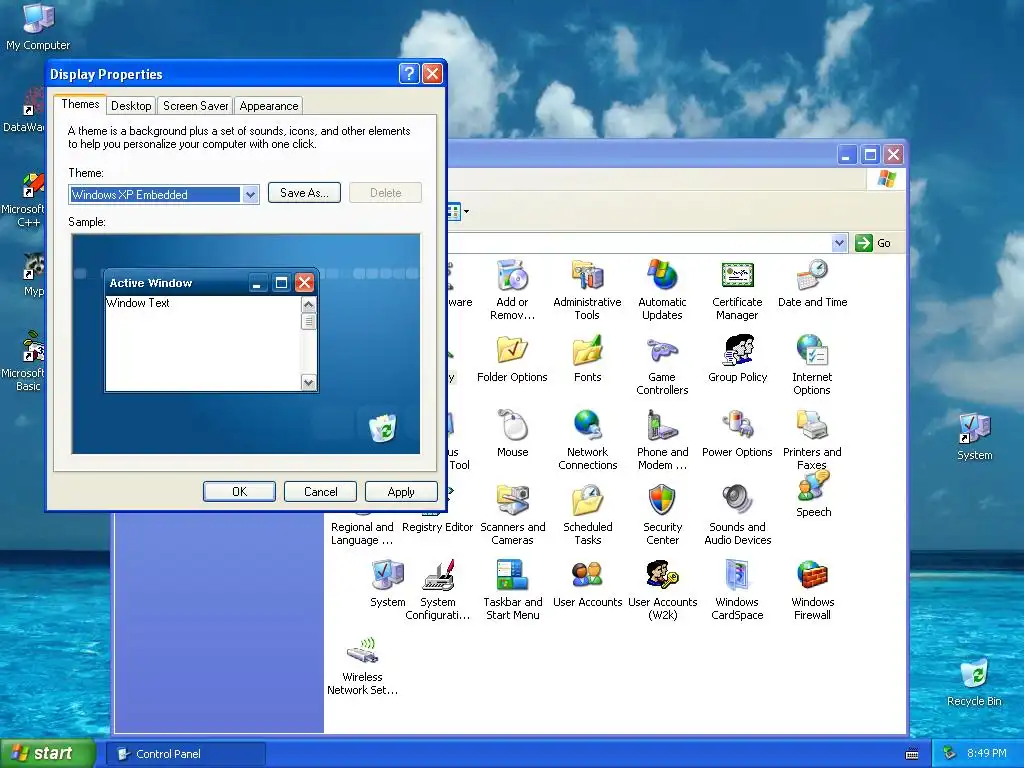Click the system tray clock
This screenshot has height=768, width=1024.
[987, 753]
